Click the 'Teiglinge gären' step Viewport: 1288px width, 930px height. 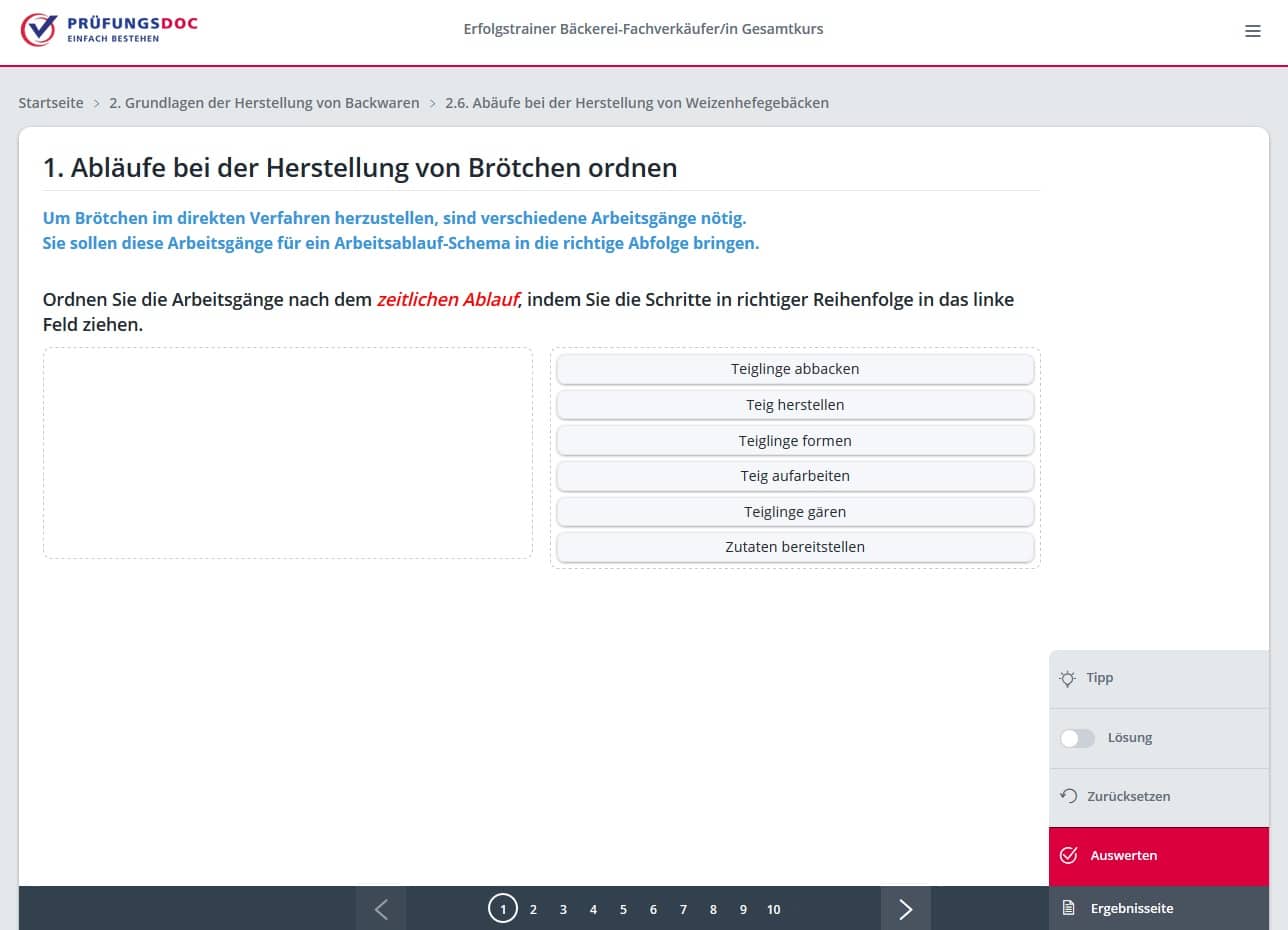point(794,512)
